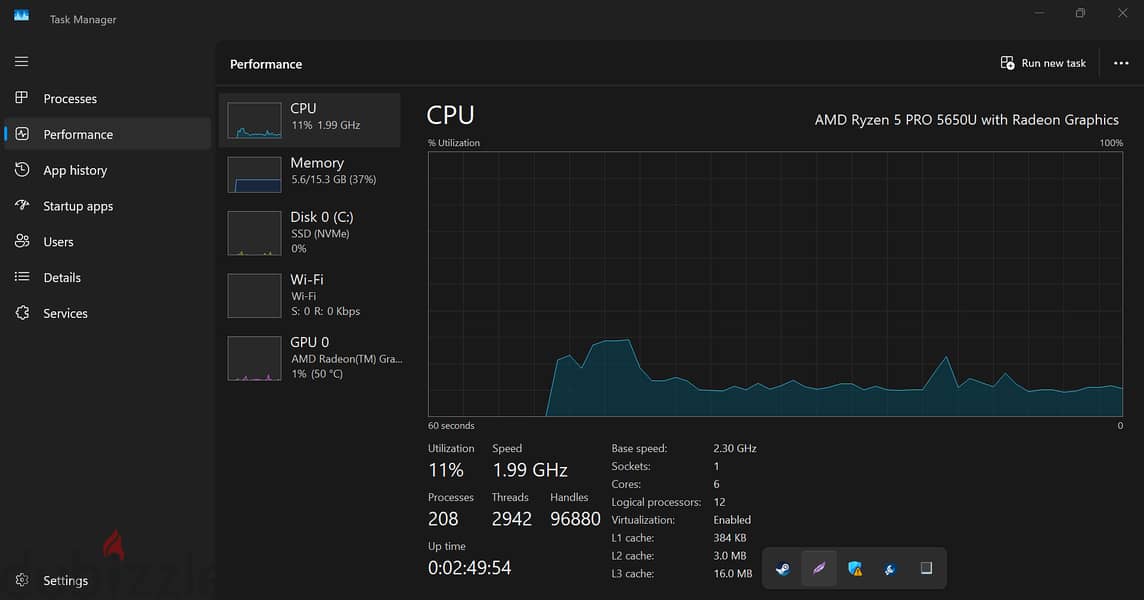1144x600 pixels.
Task: Click the processor name AMD Ryzen 5 PRO 5650U
Action: 966,120
